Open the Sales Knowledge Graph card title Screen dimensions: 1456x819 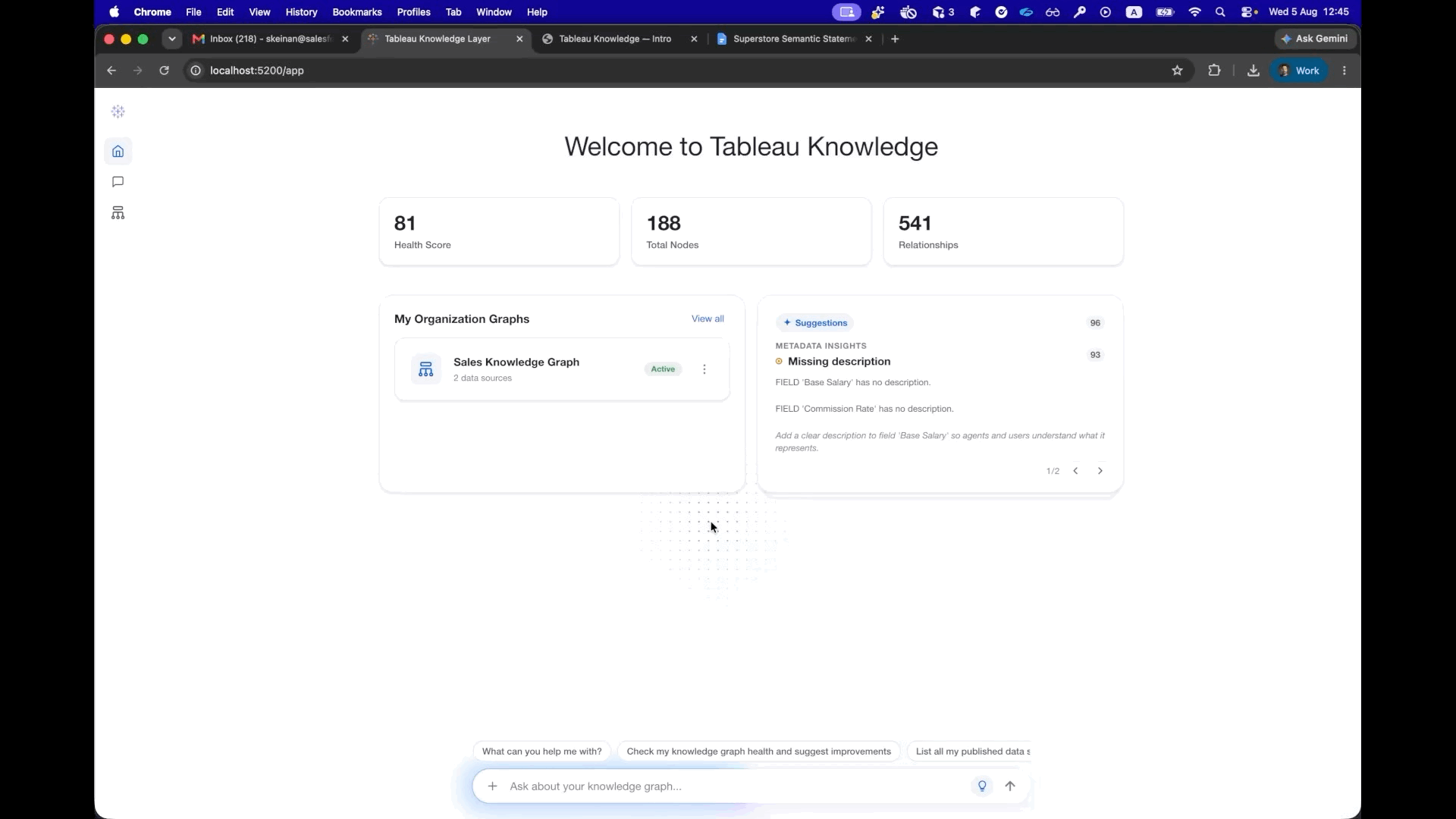[516, 362]
